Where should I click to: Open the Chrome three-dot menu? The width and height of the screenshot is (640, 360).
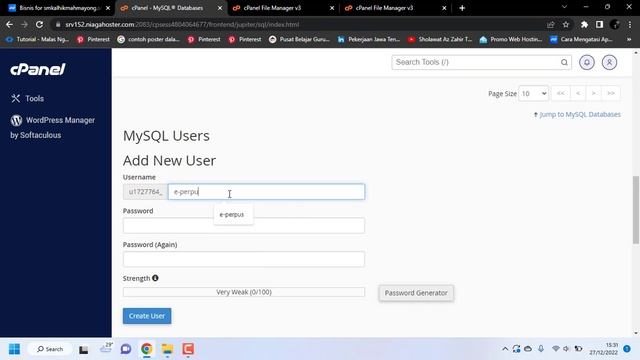point(630,24)
